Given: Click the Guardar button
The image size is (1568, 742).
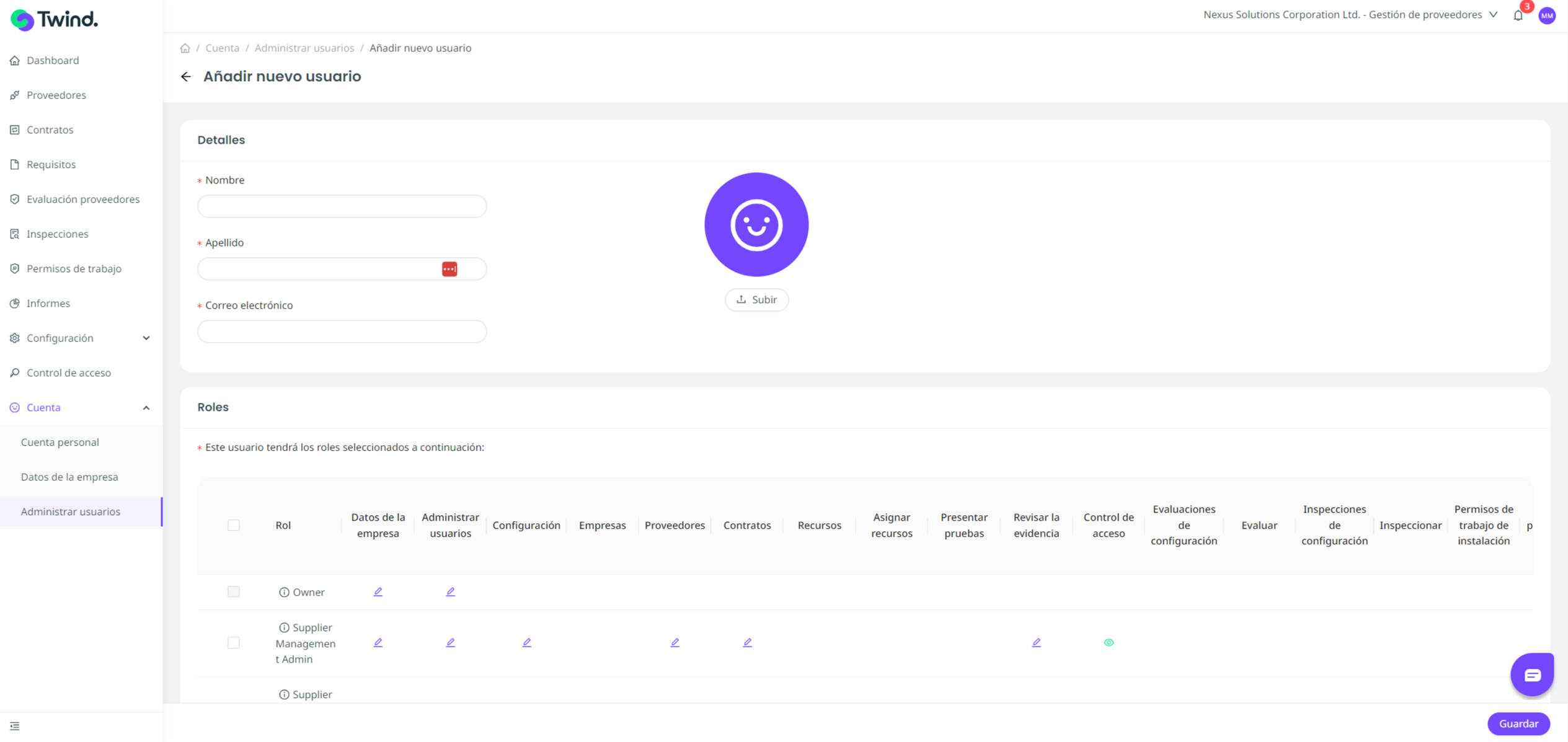Looking at the screenshot, I should pyautogui.click(x=1518, y=723).
